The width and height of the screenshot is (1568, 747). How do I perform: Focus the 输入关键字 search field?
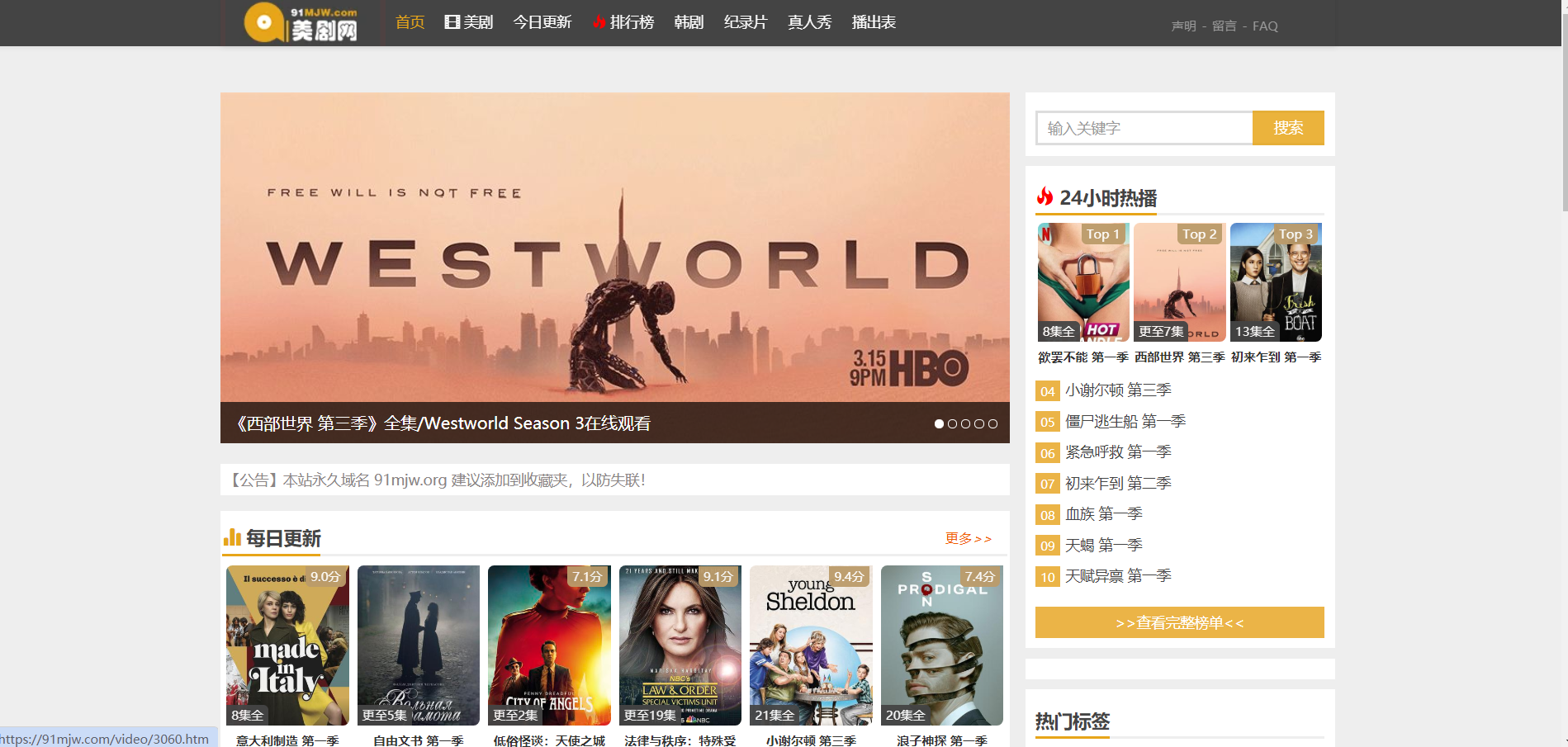tap(1144, 128)
